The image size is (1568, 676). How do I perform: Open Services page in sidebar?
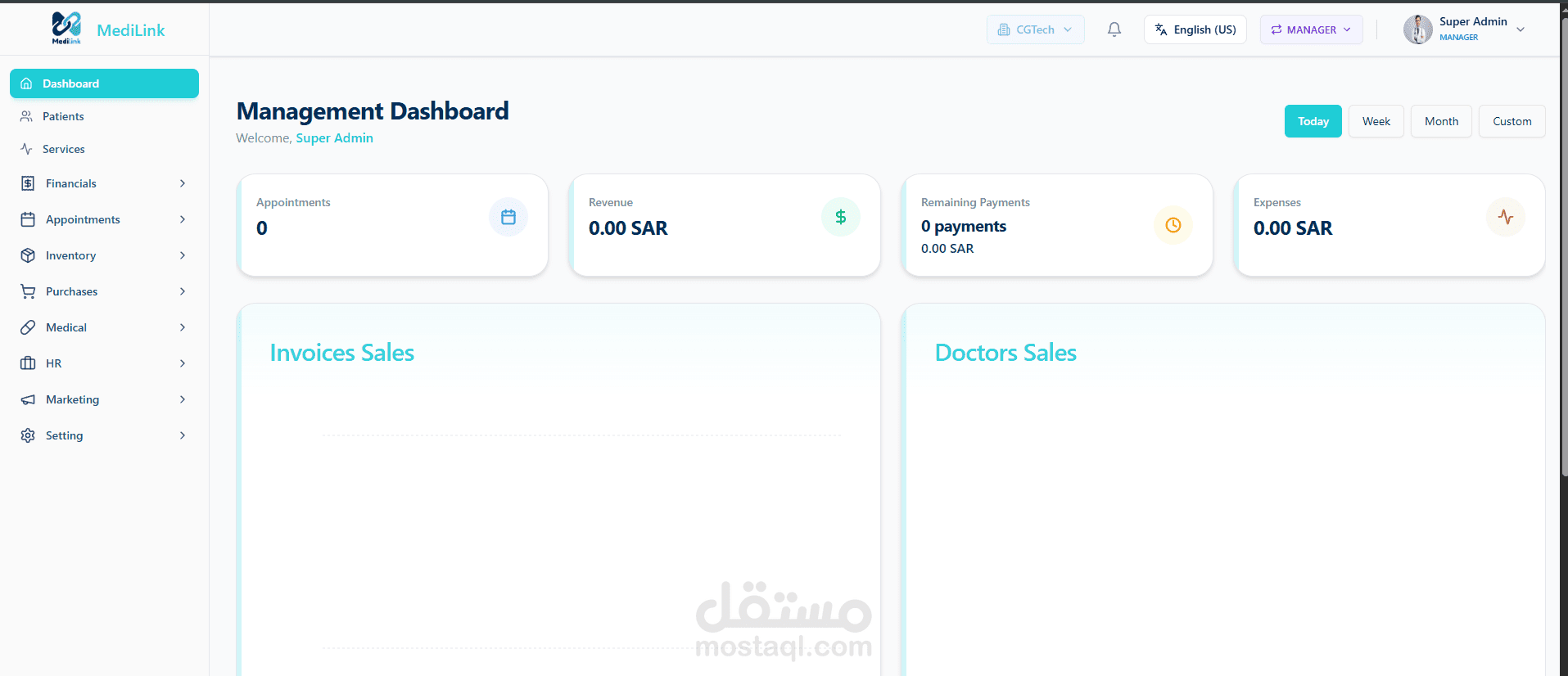(104, 149)
